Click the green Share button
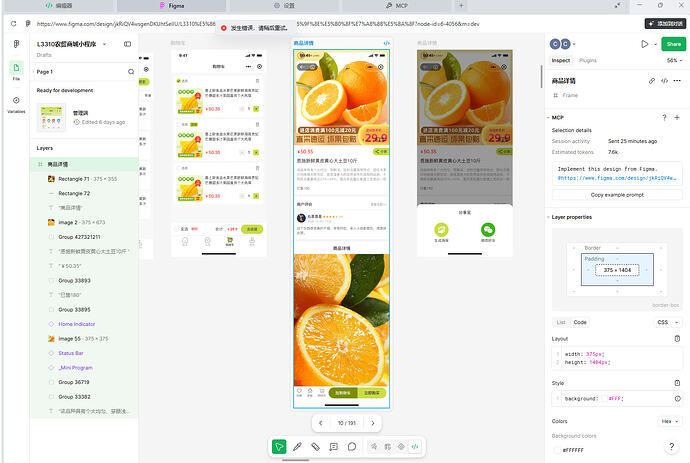 point(673,44)
